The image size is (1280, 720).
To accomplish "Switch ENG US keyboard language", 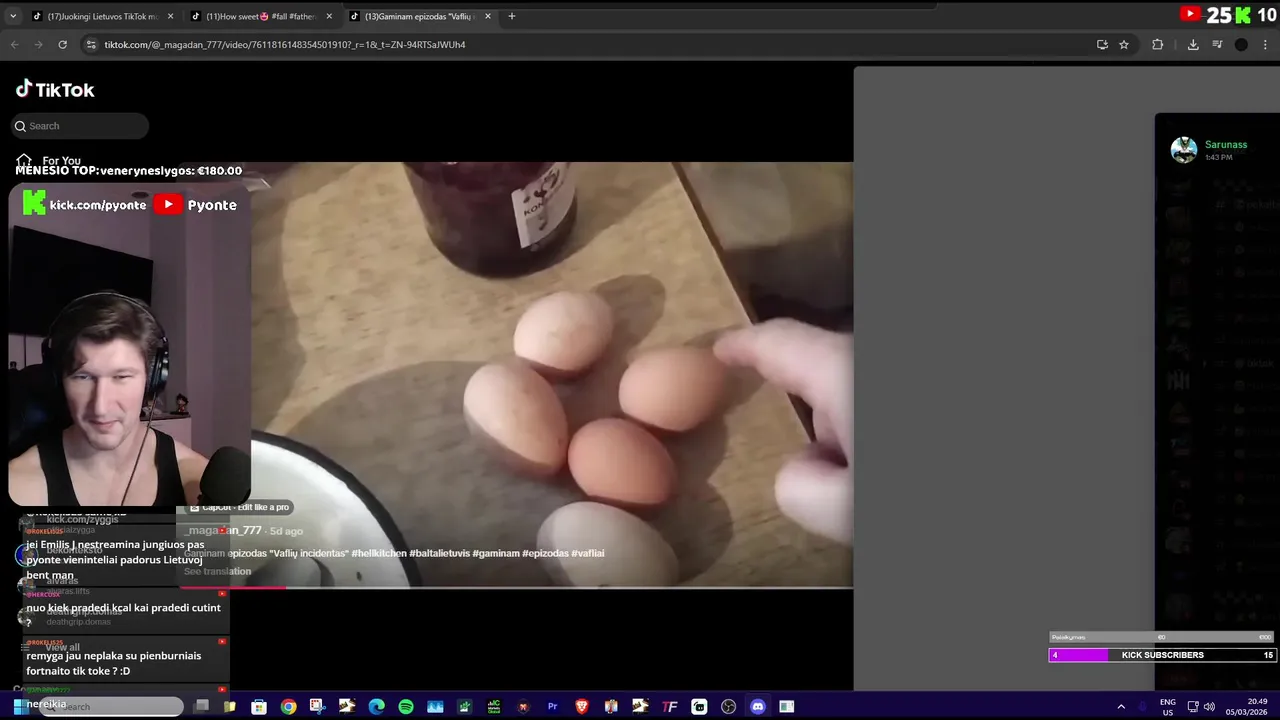I will pos(1168,707).
